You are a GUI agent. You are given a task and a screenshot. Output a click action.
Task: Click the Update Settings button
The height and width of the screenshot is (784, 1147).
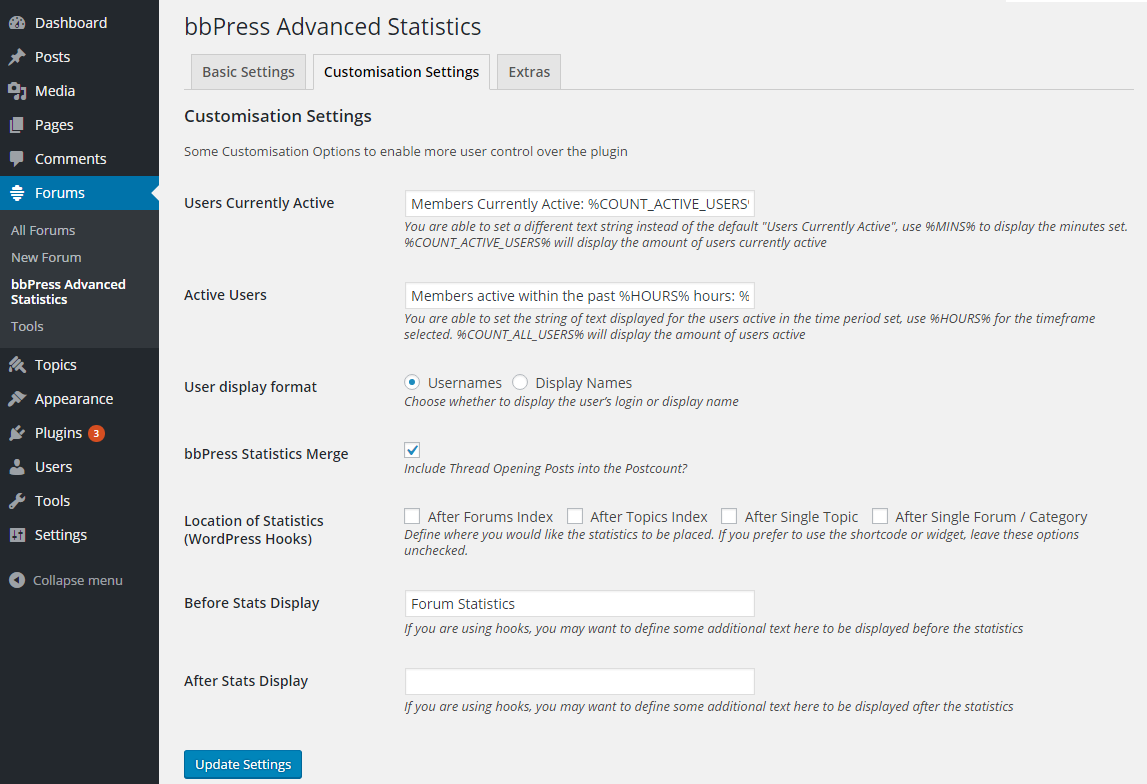pos(243,764)
